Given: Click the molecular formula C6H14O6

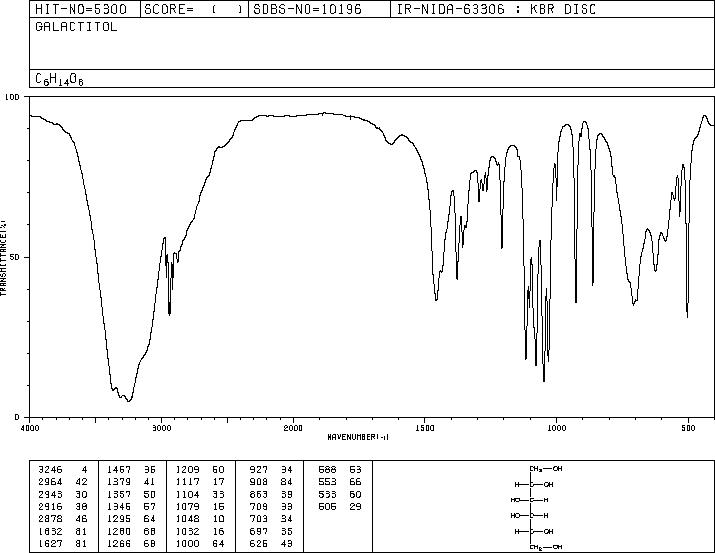Looking at the screenshot, I should coord(59,79).
